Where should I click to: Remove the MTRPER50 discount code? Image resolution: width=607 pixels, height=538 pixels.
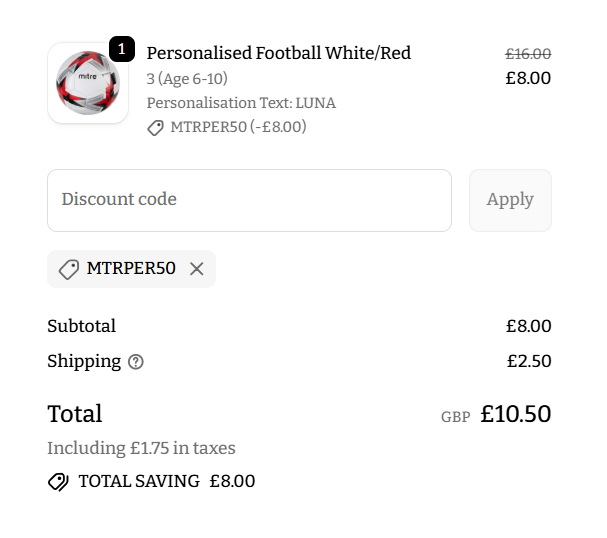[x=196, y=269]
